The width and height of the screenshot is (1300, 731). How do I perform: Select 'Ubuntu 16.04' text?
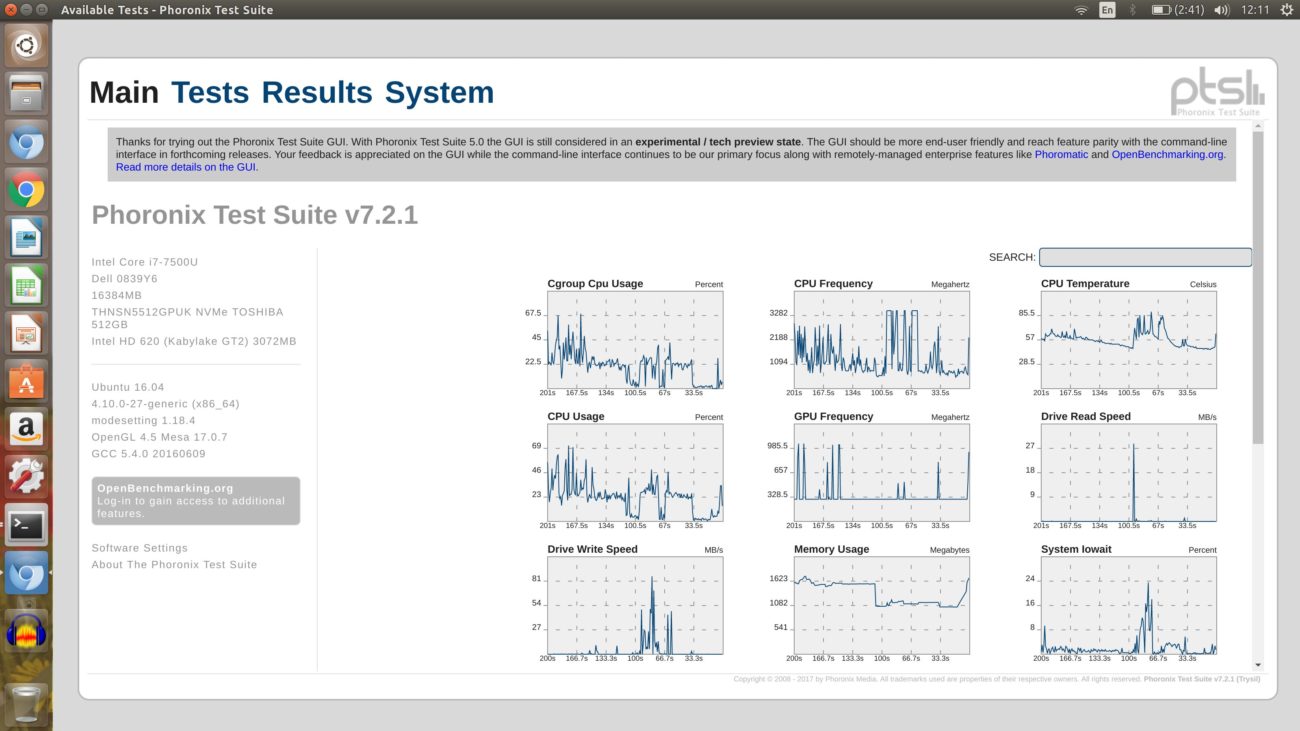128,387
